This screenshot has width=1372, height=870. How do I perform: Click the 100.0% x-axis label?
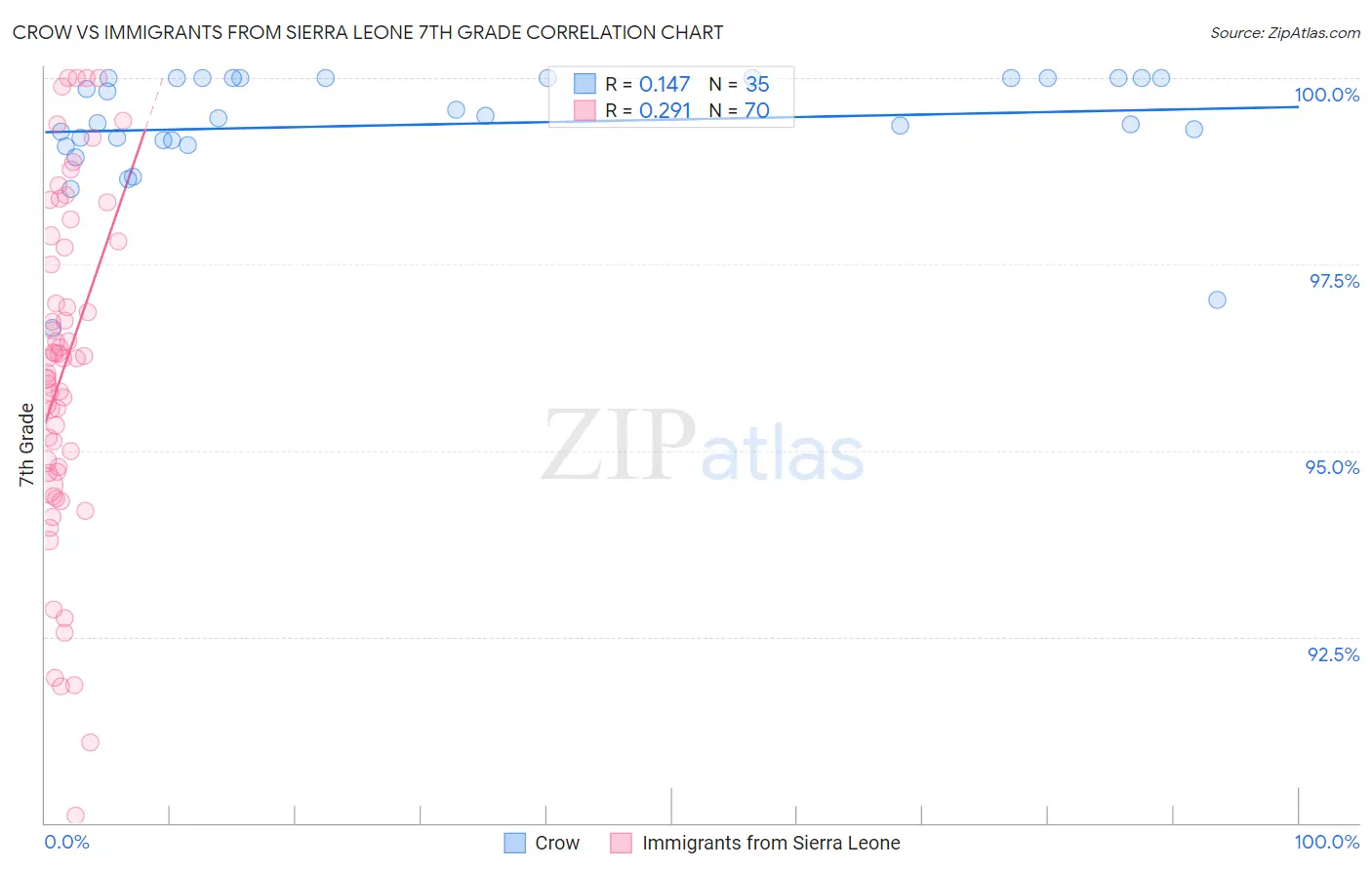(1326, 842)
